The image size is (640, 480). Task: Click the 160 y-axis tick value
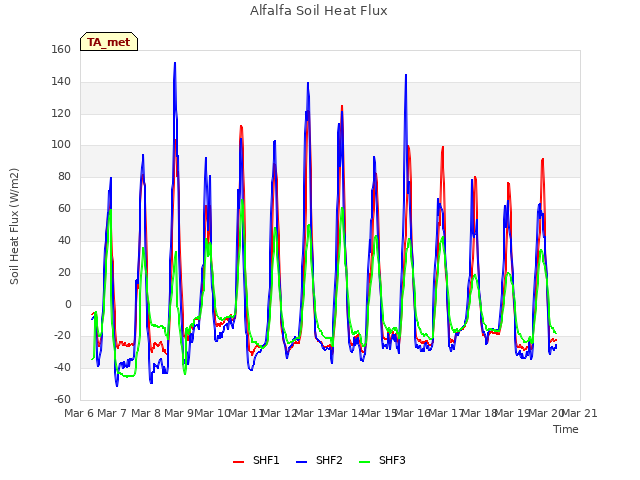click(61, 49)
